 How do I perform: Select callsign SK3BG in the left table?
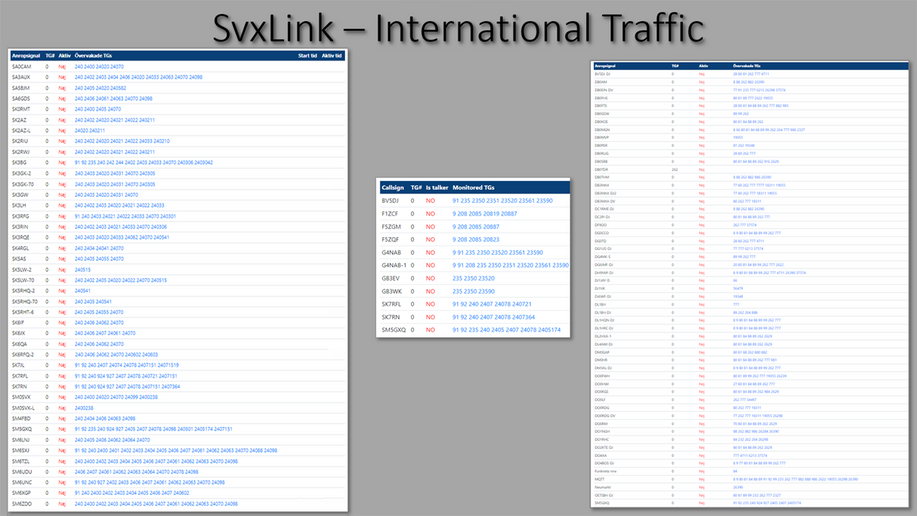19,163
